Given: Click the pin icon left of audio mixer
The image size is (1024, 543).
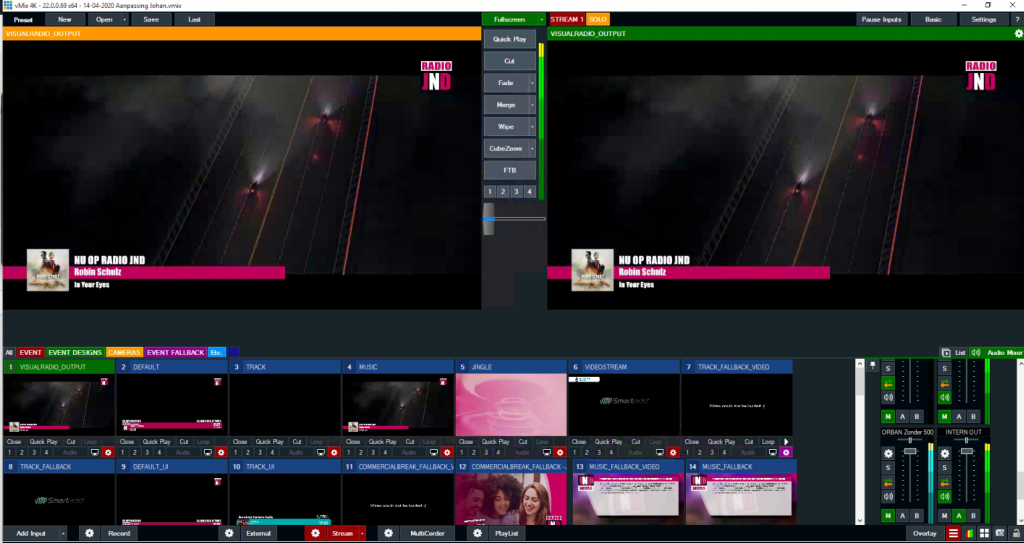Looking at the screenshot, I should 872,366.
